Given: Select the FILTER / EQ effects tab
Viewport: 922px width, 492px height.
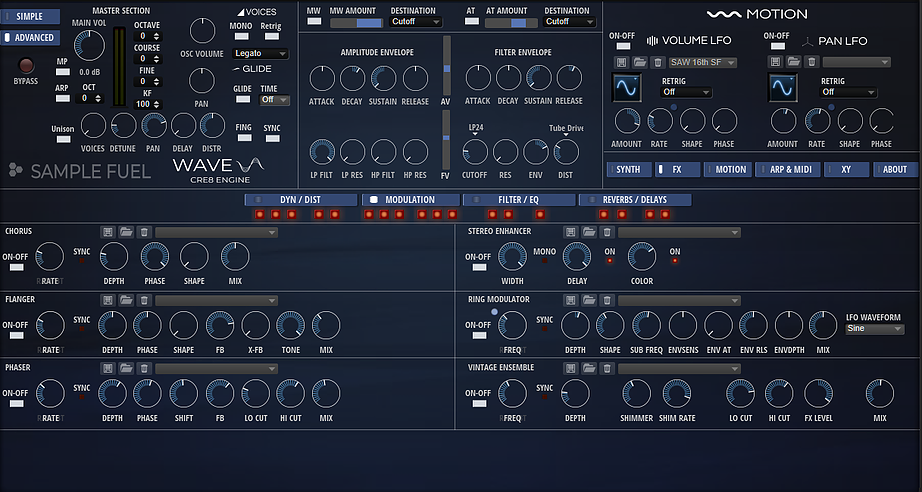Looking at the screenshot, I should coord(519,200).
